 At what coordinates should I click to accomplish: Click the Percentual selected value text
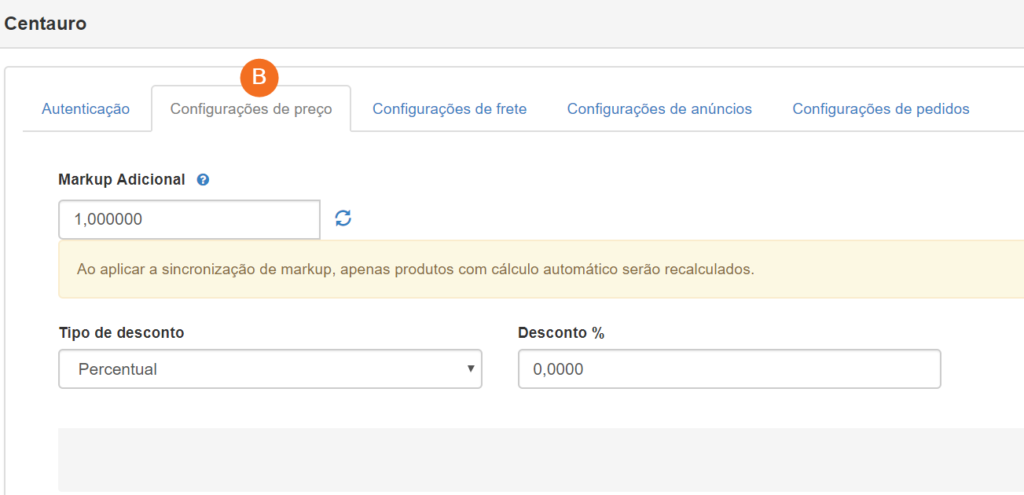tap(118, 369)
